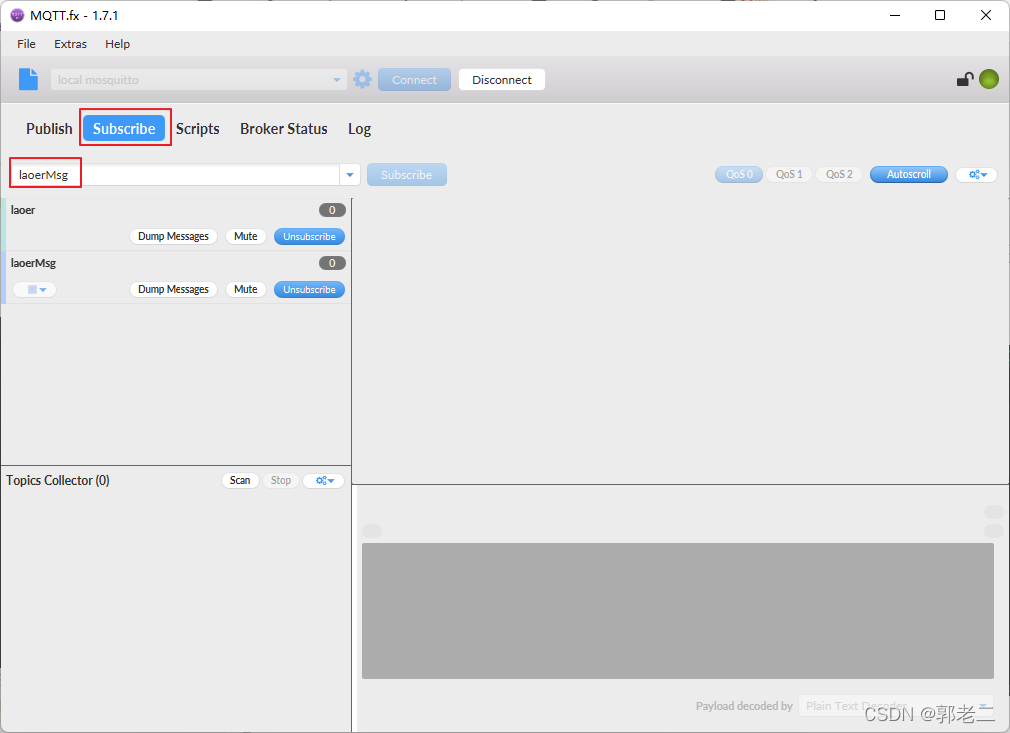Toggle Autoscroll

[x=909, y=175]
